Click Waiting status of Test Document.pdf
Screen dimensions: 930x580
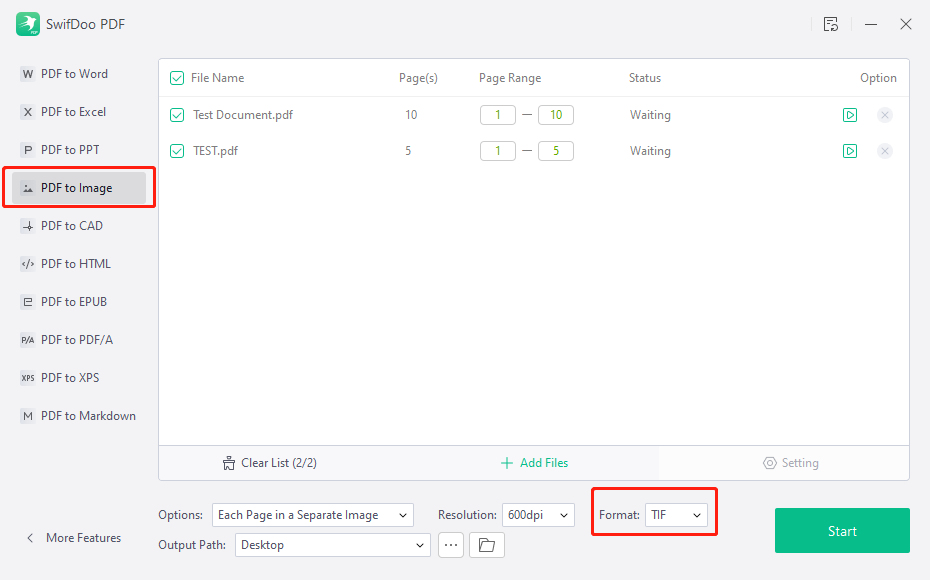tap(650, 115)
